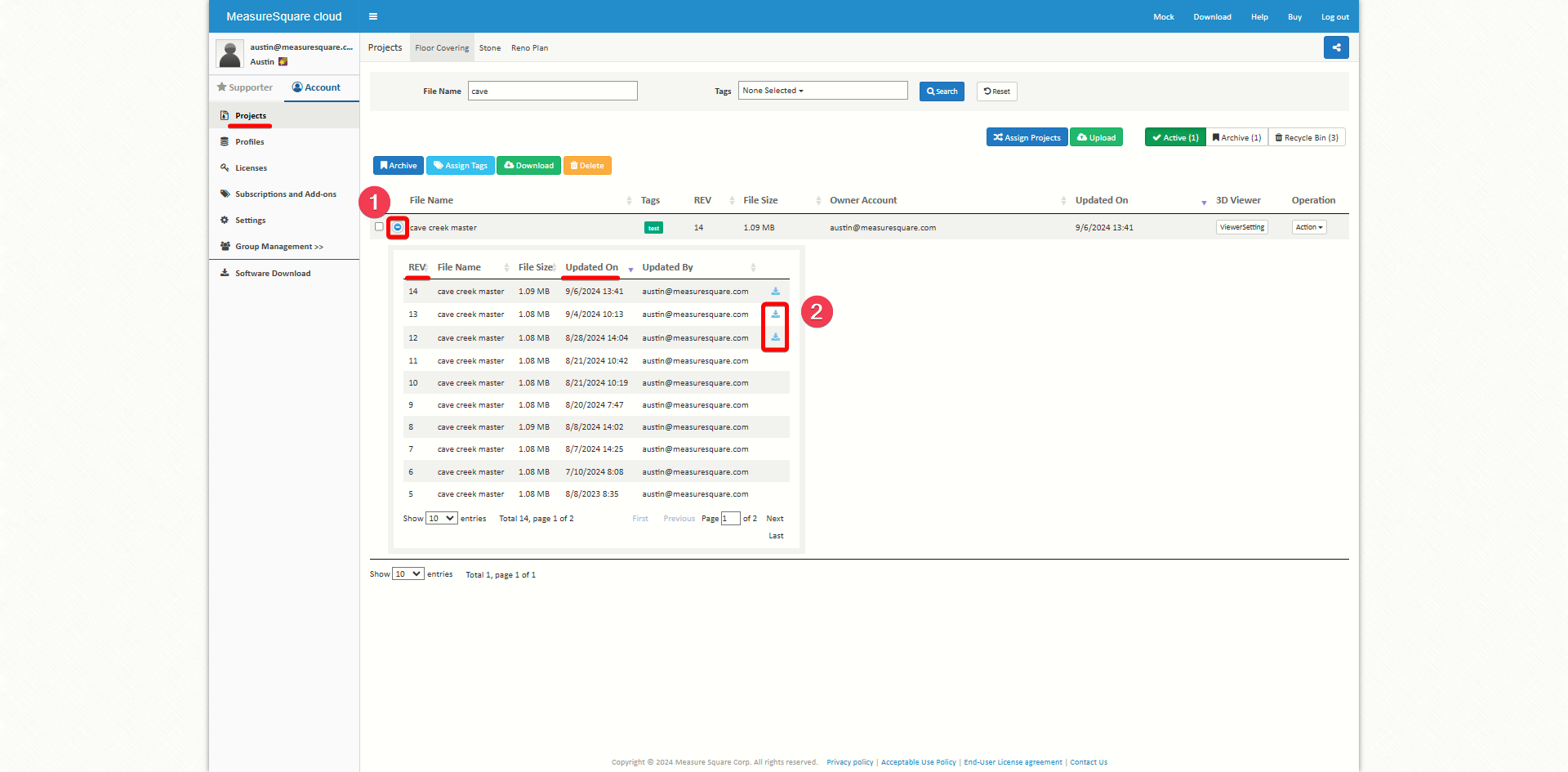Viewport: 1568px width, 772px height.
Task: Click the Group Management people icon
Action: click(x=225, y=247)
